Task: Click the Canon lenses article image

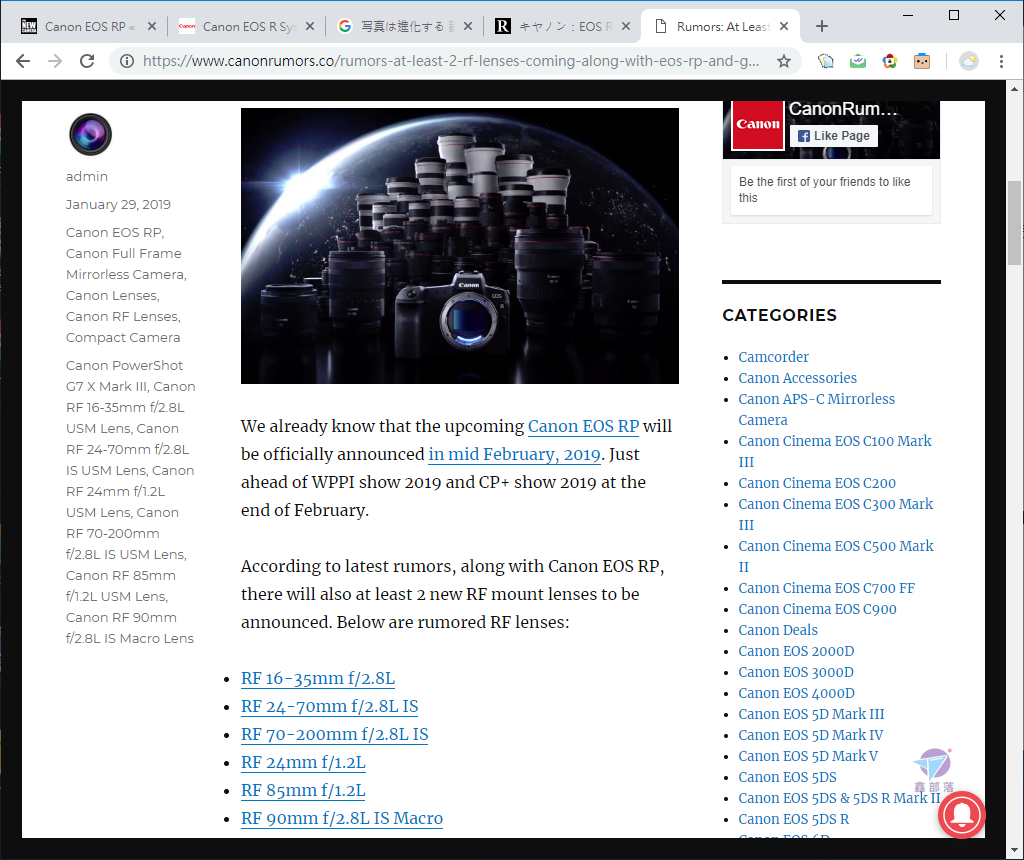Action: tap(460, 246)
